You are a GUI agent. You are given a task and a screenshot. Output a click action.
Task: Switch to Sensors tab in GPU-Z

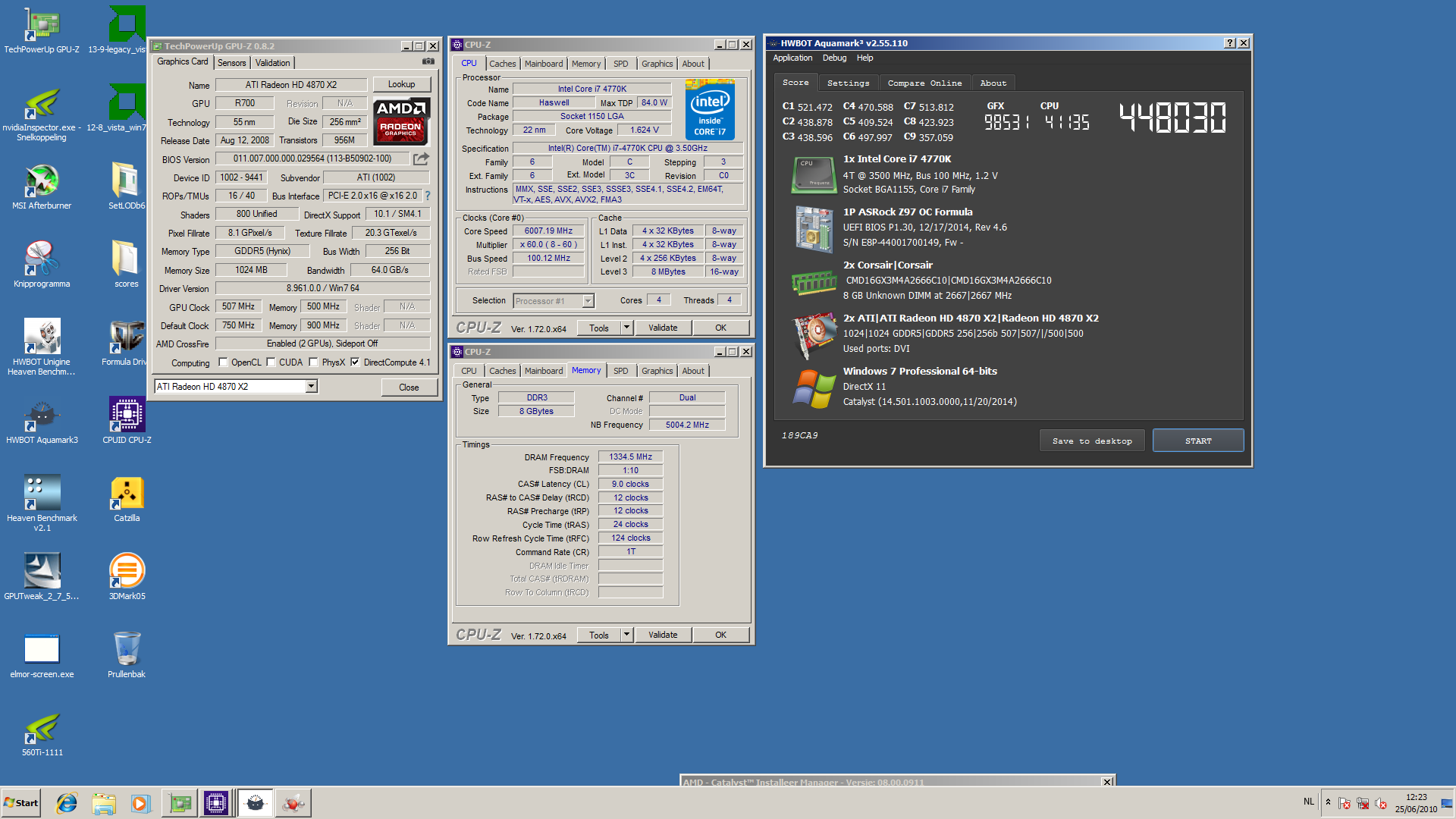[231, 63]
